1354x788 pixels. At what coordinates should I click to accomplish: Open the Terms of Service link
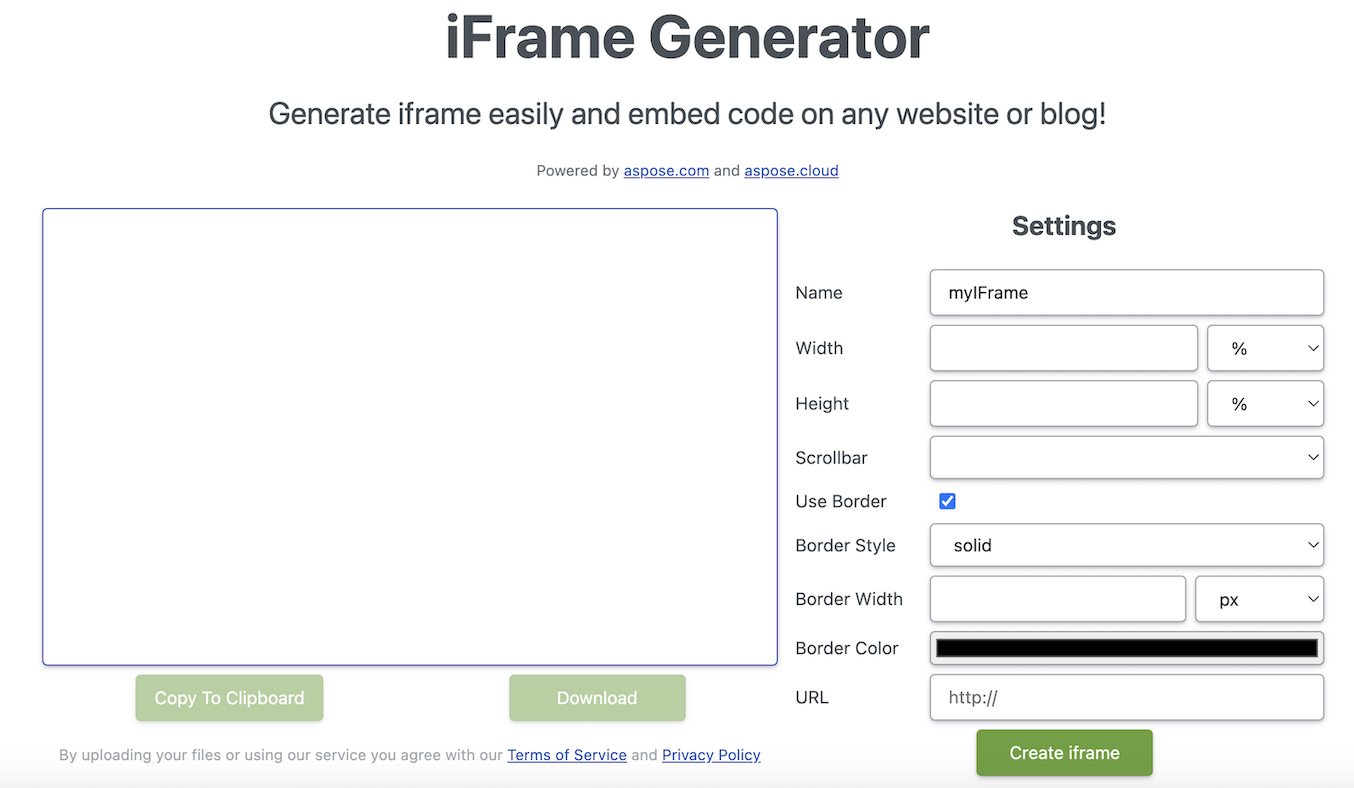[567, 755]
